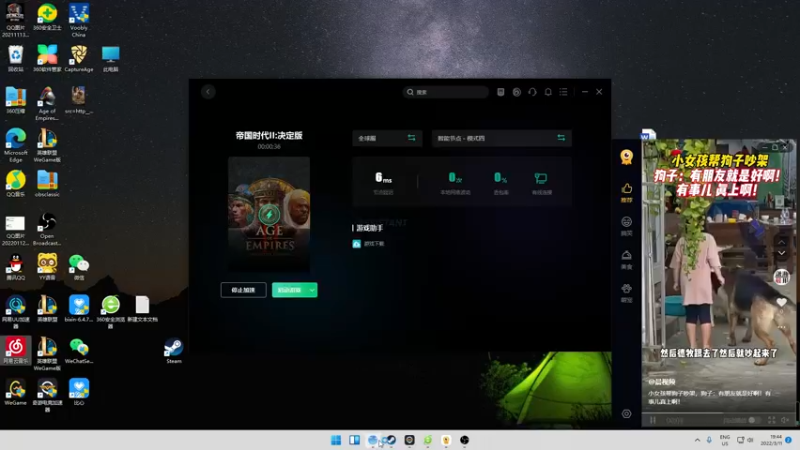Select the QQ音乐 desktop shortcut
The image size is (800, 450).
pyautogui.click(x=15, y=184)
